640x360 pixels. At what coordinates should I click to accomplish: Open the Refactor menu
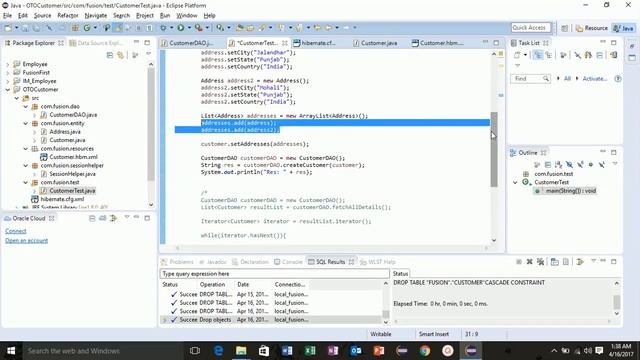pyautogui.click(x=68, y=16)
